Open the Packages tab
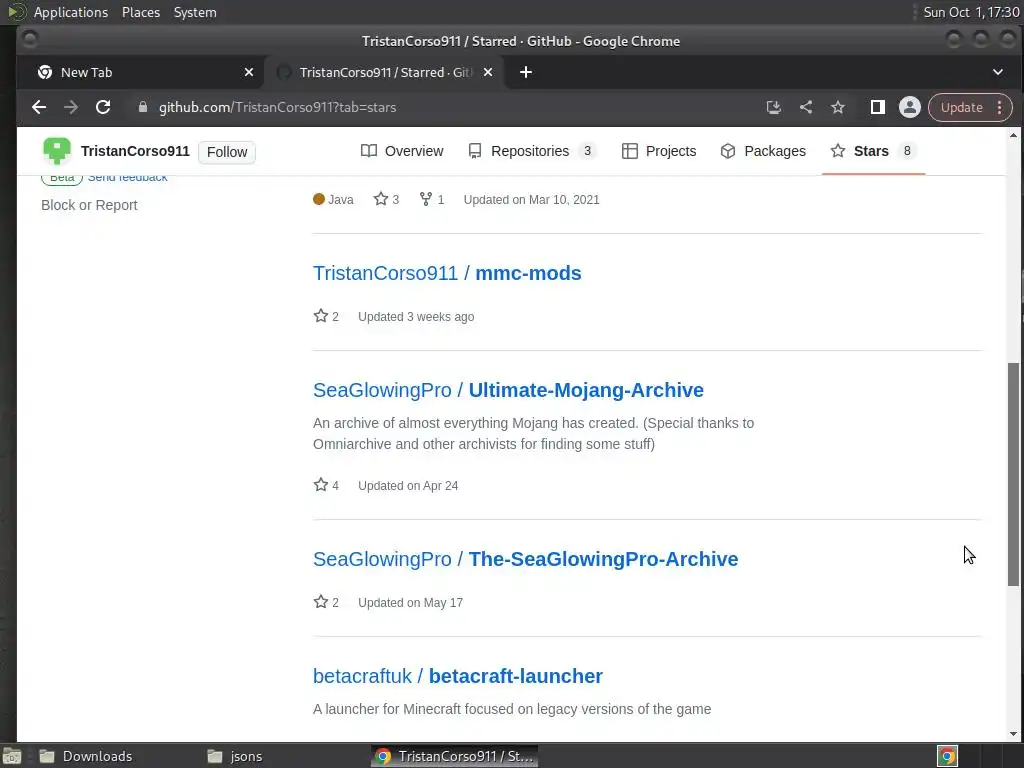Image resolution: width=1024 pixels, height=768 pixels. point(763,152)
